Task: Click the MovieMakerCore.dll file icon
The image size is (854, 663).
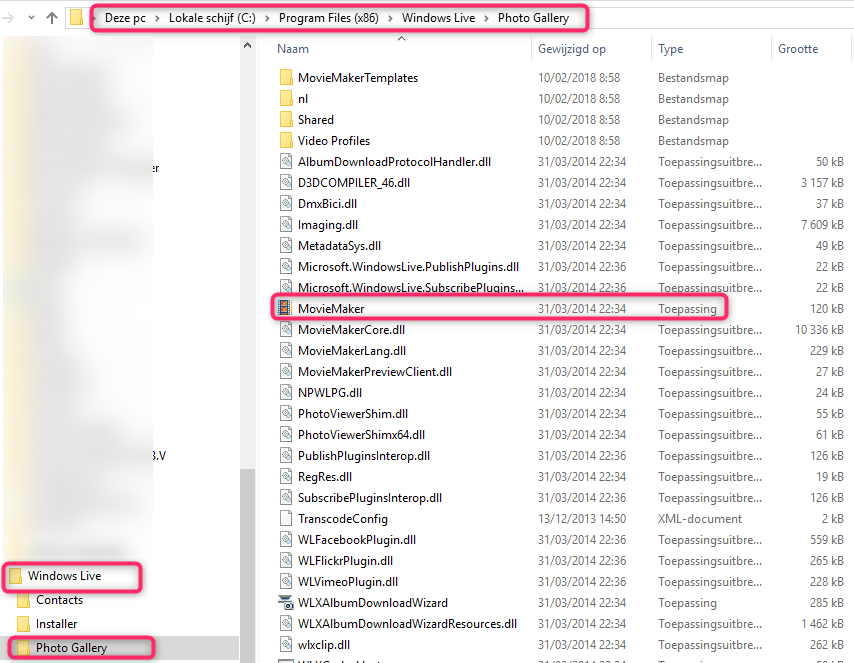Action: (x=286, y=330)
